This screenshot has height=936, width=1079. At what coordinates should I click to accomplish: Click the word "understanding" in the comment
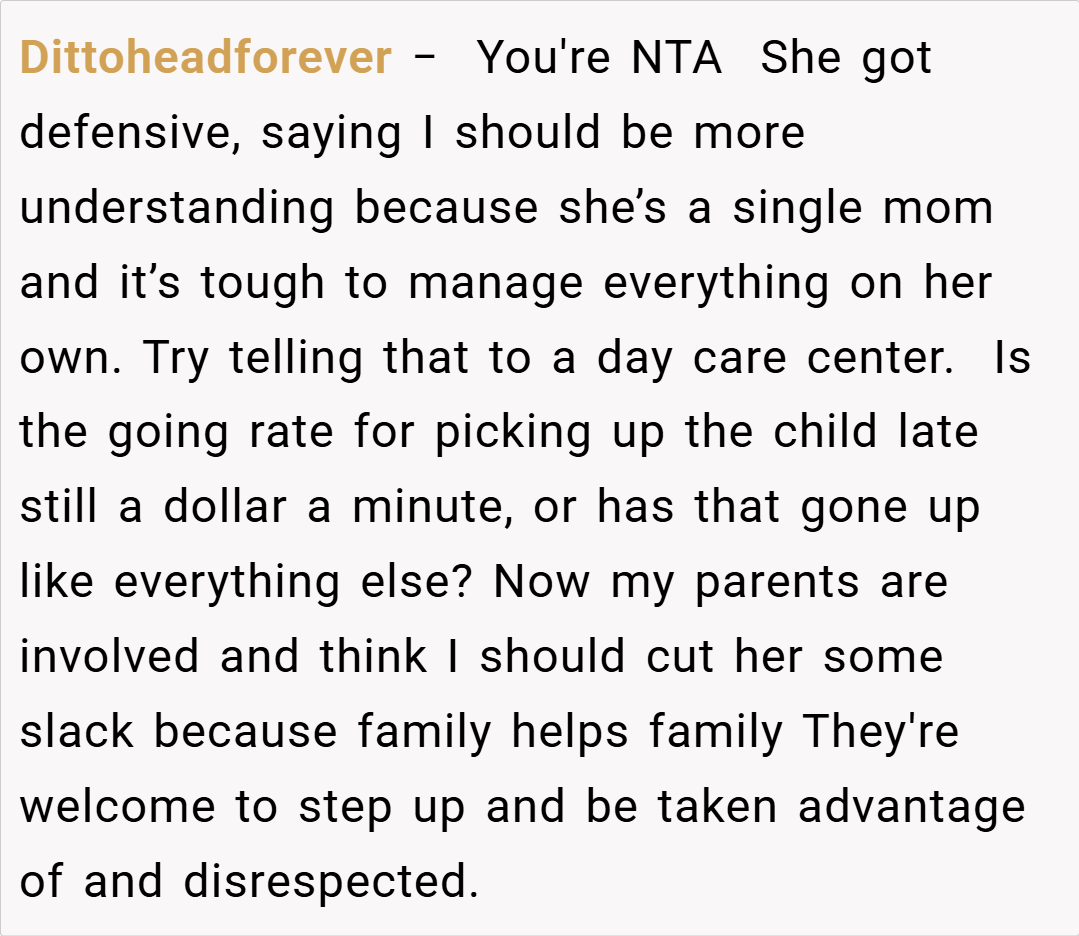click(176, 209)
